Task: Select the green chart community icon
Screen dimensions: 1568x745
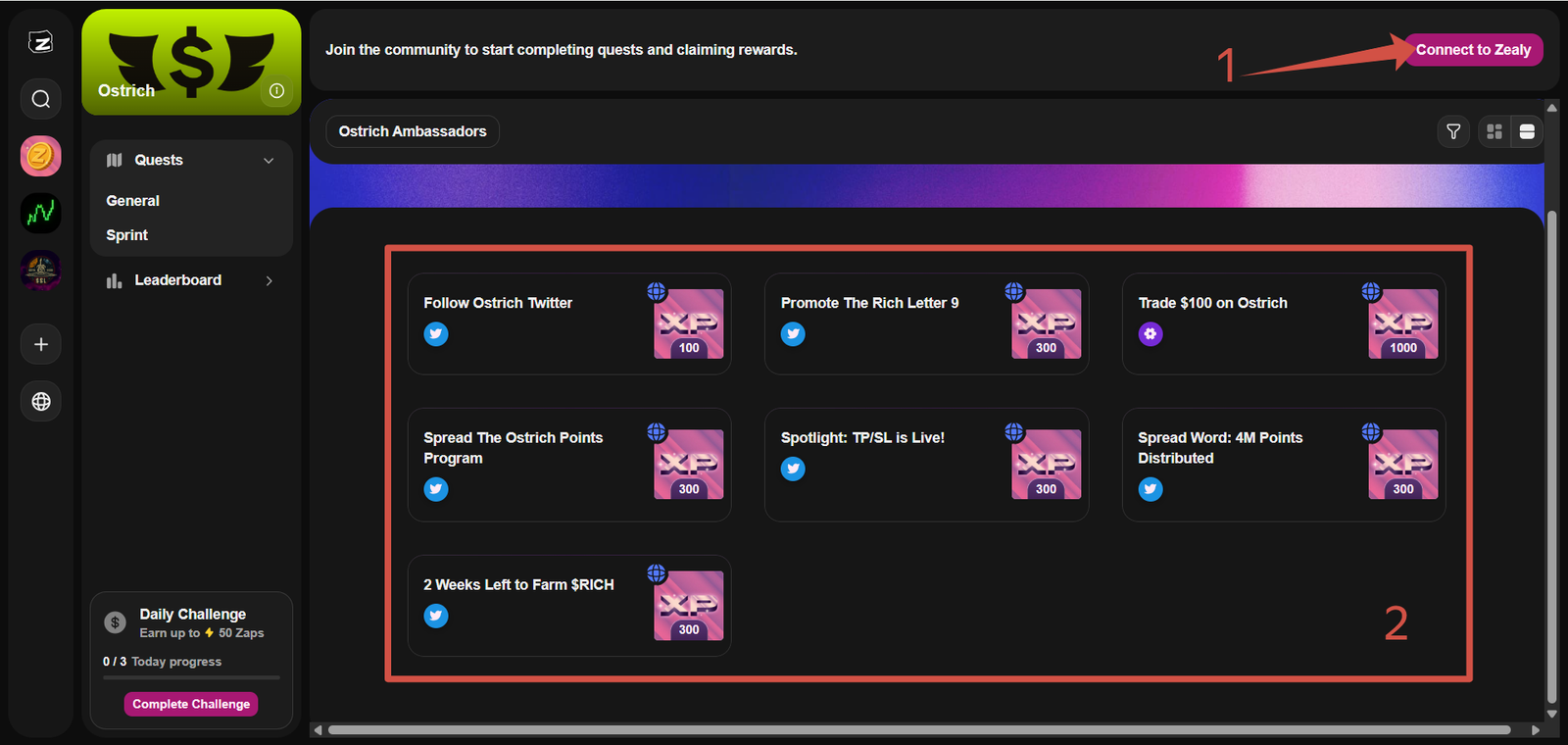Action: click(x=40, y=214)
